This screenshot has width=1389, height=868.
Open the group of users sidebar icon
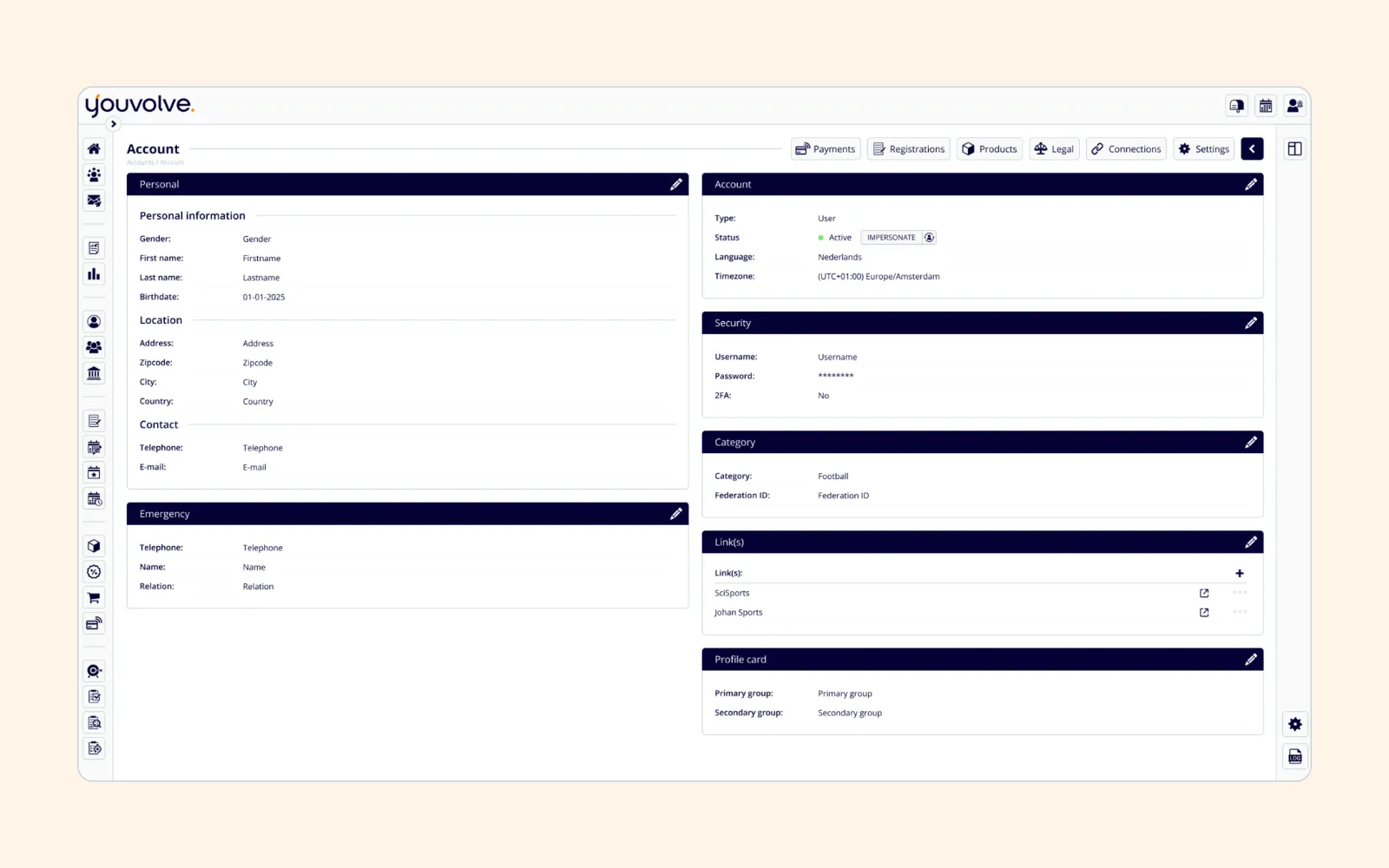[x=94, y=347]
